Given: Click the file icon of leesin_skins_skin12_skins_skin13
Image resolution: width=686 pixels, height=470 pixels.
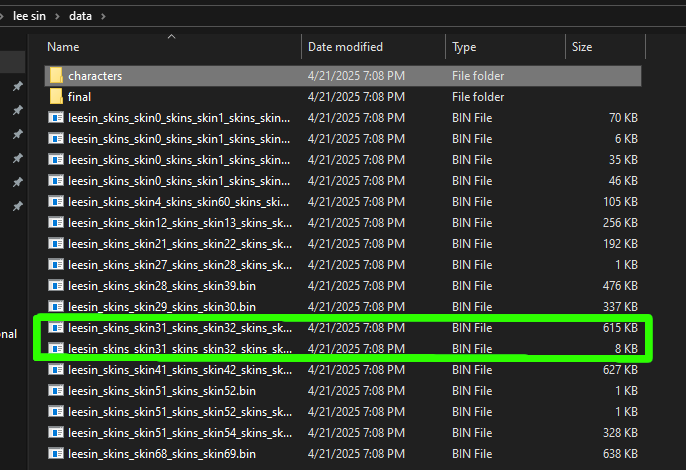Looking at the screenshot, I should [x=56, y=222].
